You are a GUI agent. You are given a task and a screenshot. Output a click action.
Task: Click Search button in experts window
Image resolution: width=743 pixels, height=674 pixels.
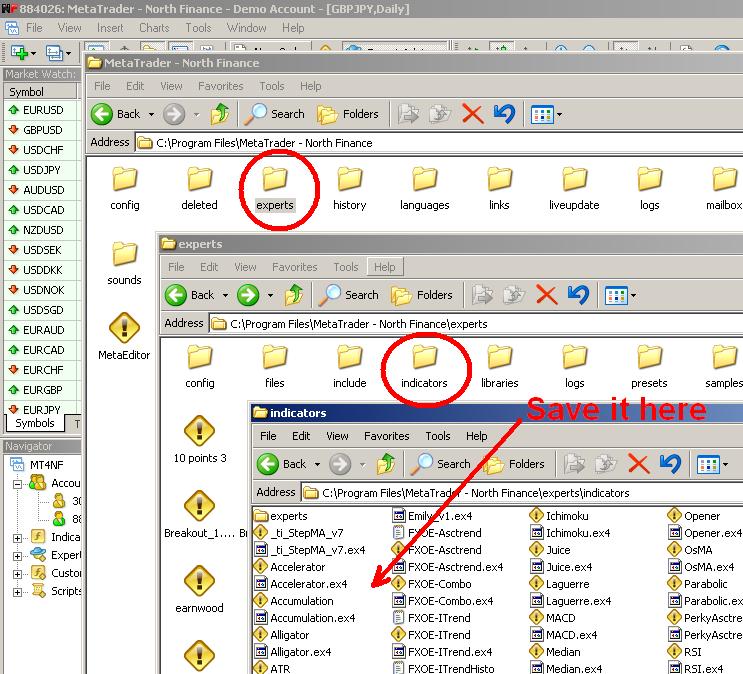coord(348,295)
